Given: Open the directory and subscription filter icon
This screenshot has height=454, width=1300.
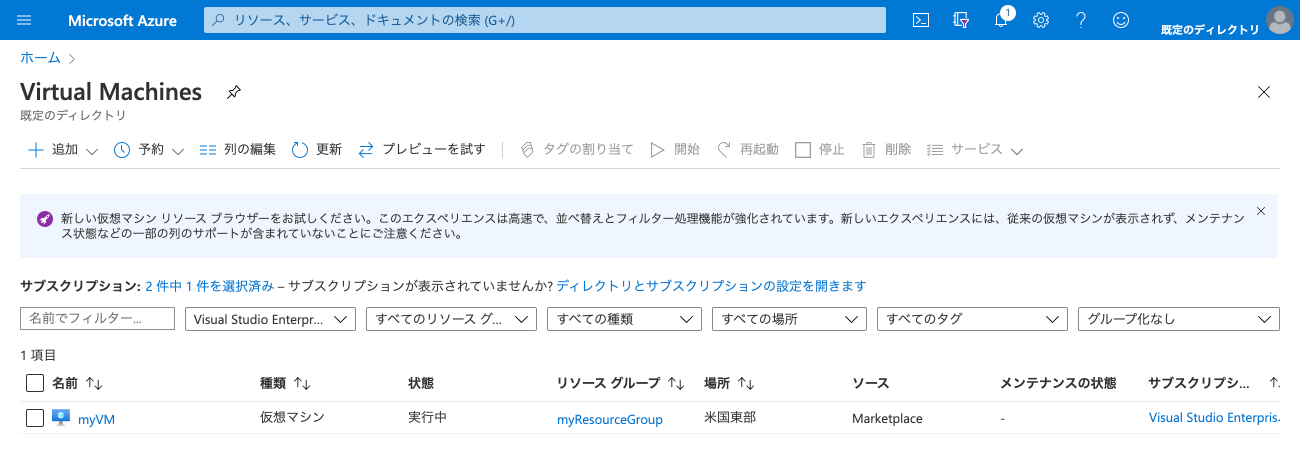Looking at the screenshot, I should tap(962, 20).
